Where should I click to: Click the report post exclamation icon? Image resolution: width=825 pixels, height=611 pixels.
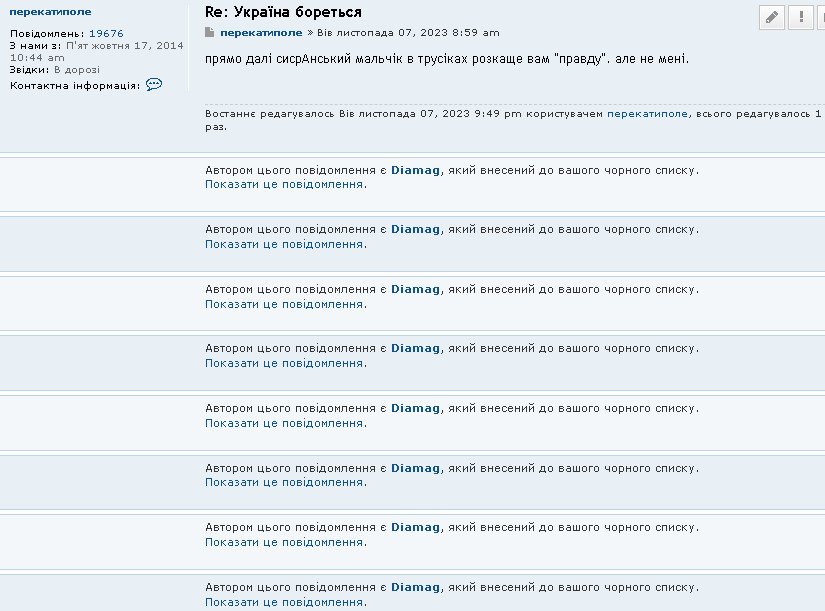801,17
